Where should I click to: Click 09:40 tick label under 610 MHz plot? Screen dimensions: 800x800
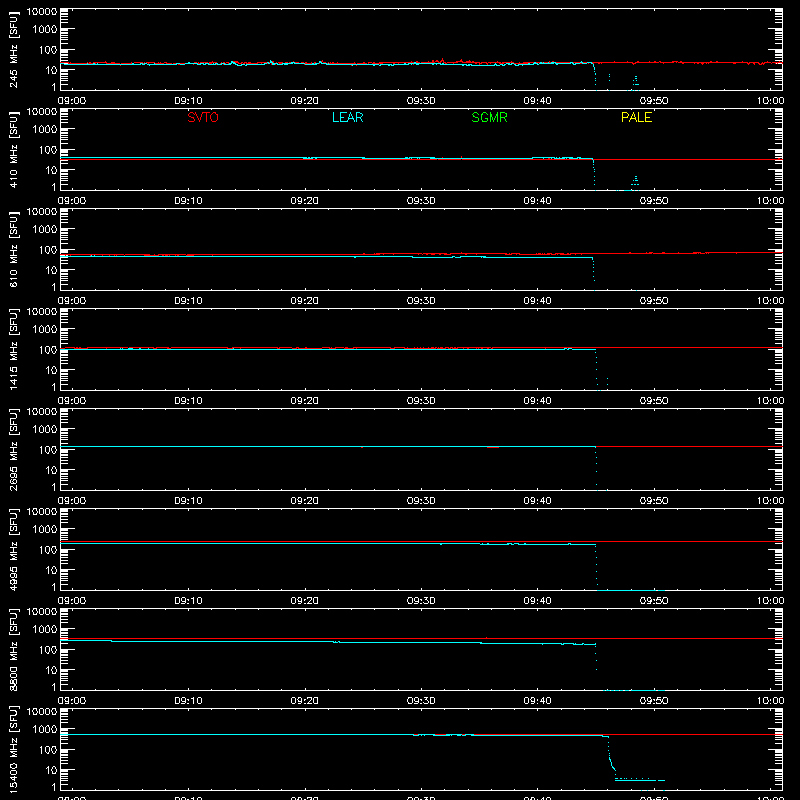537,301
